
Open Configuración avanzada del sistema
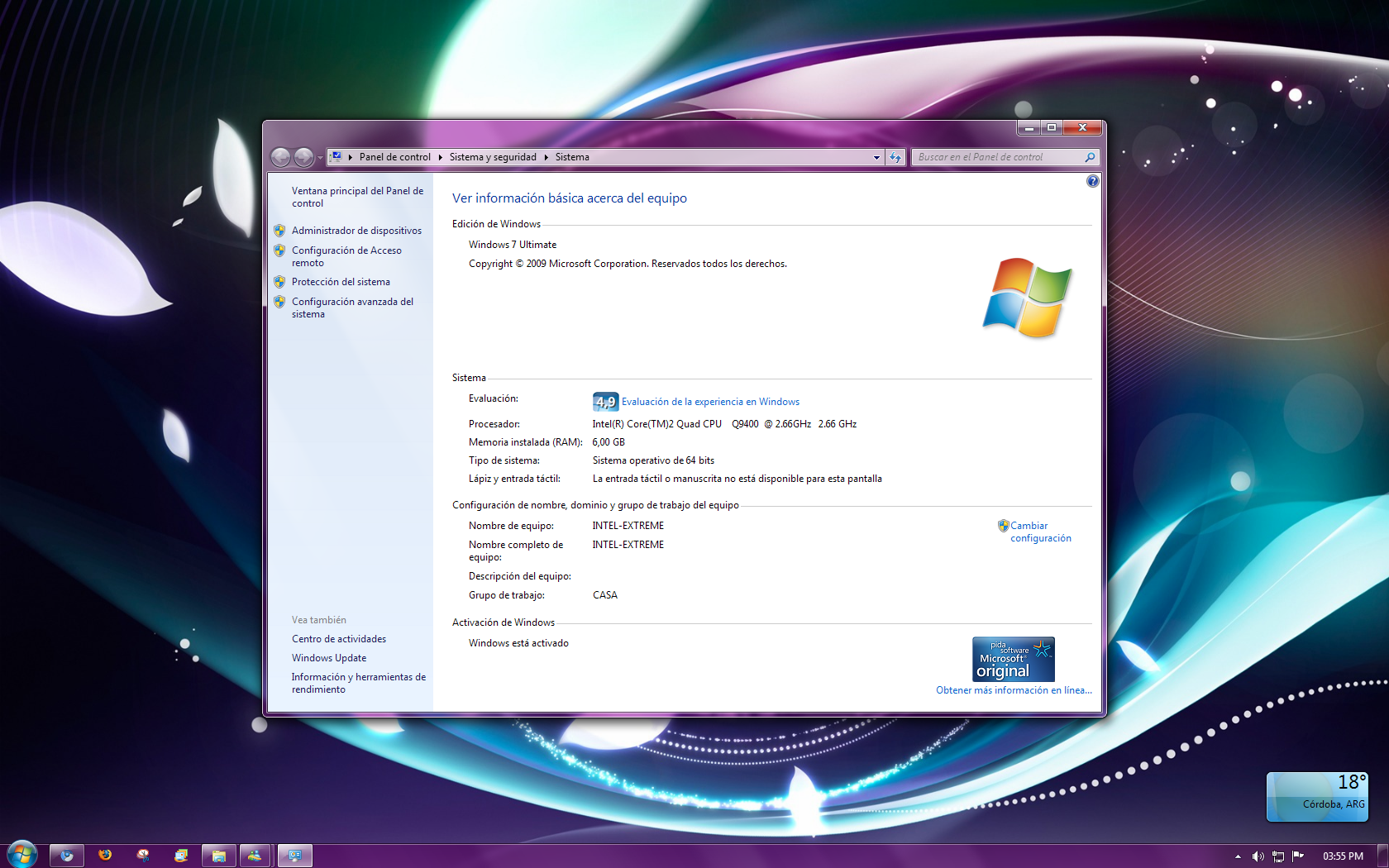(x=352, y=308)
